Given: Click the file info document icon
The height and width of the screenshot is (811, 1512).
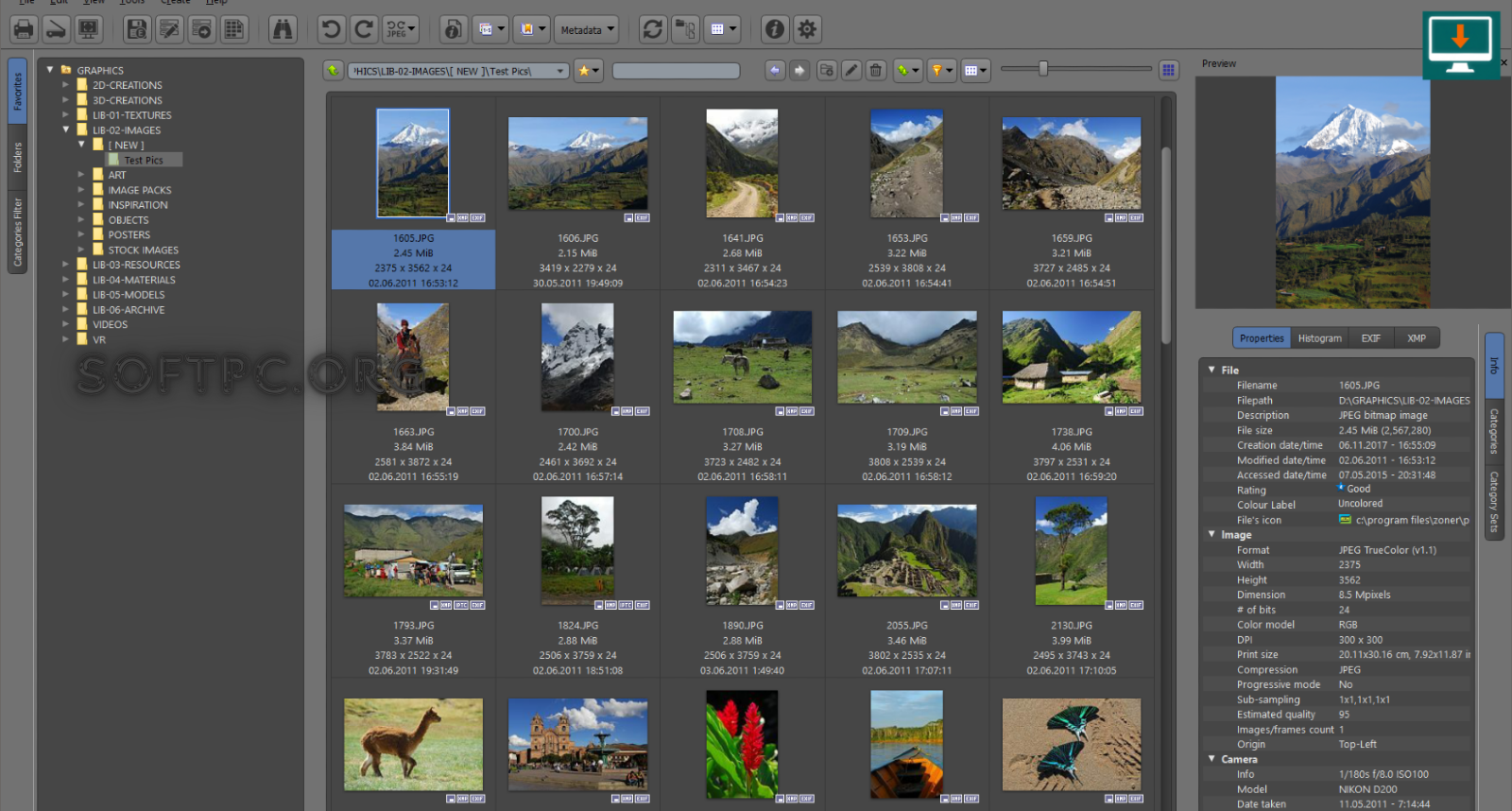Looking at the screenshot, I should point(454,29).
